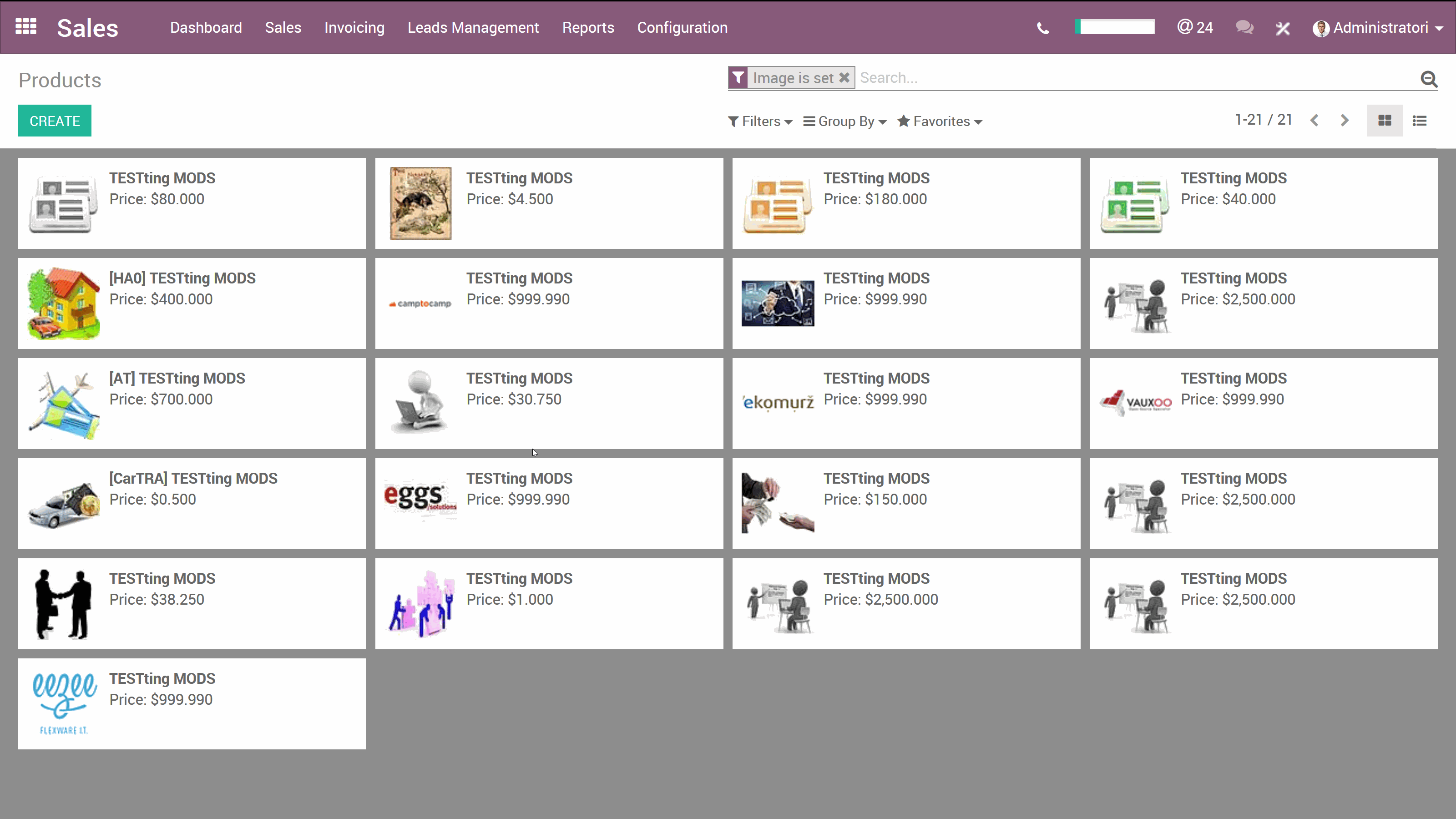The width and height of the screenshot is (1456, 819).
Task: Click the search magnifier icon
Action: pyautogui.click(x=1430, y=79)
